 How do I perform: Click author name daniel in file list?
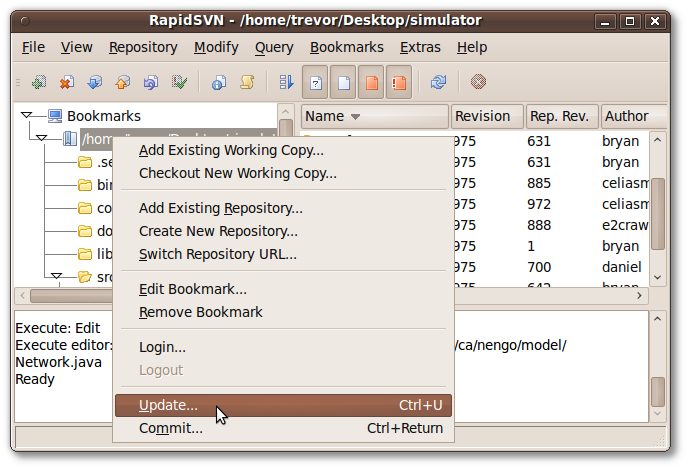(x=622, y=267)
